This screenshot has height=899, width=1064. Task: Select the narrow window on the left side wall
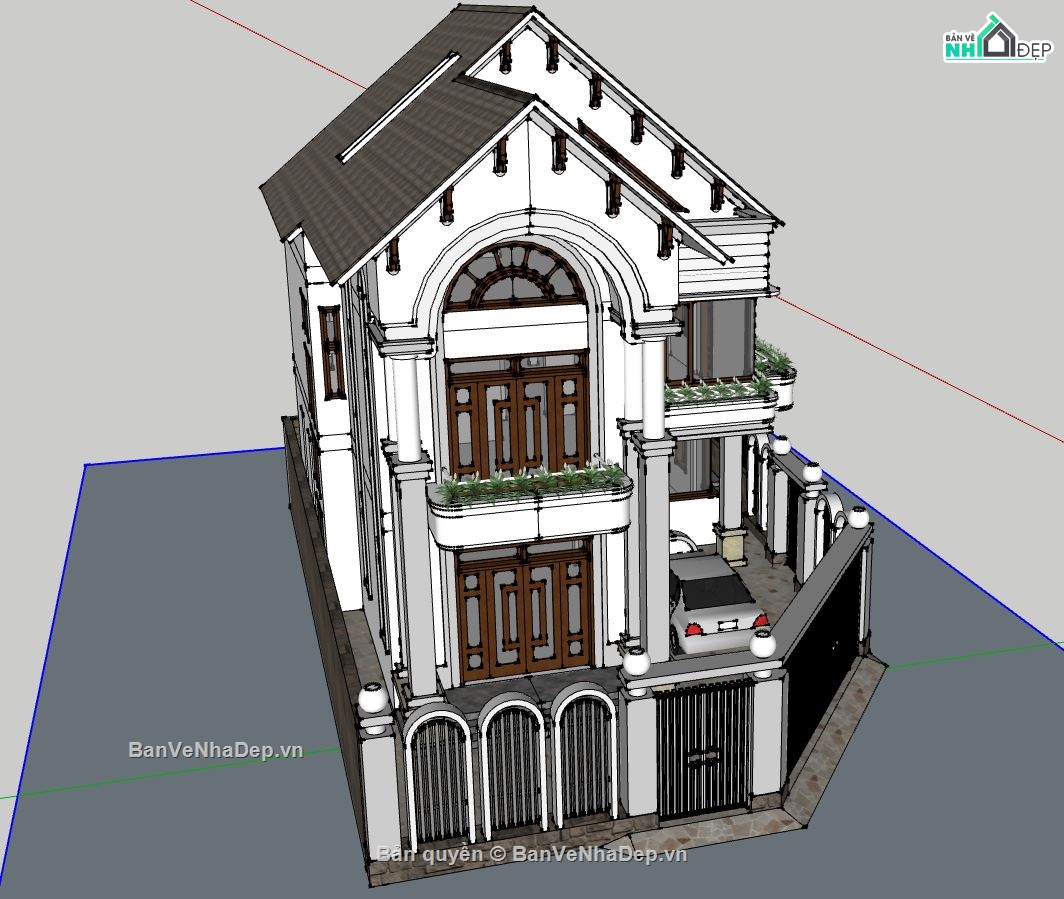tap(330, 350)
